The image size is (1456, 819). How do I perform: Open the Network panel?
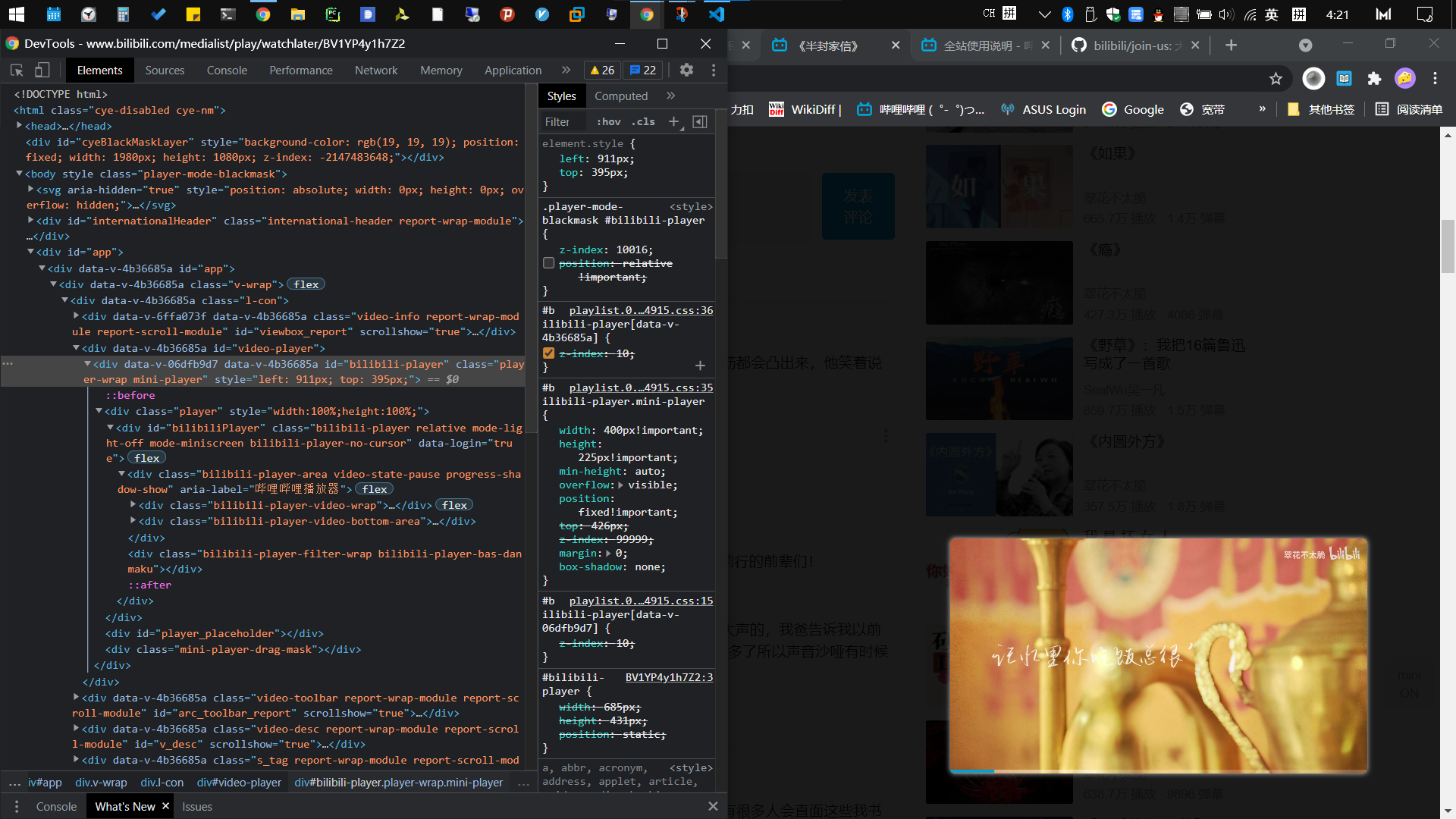coord(376,70)
